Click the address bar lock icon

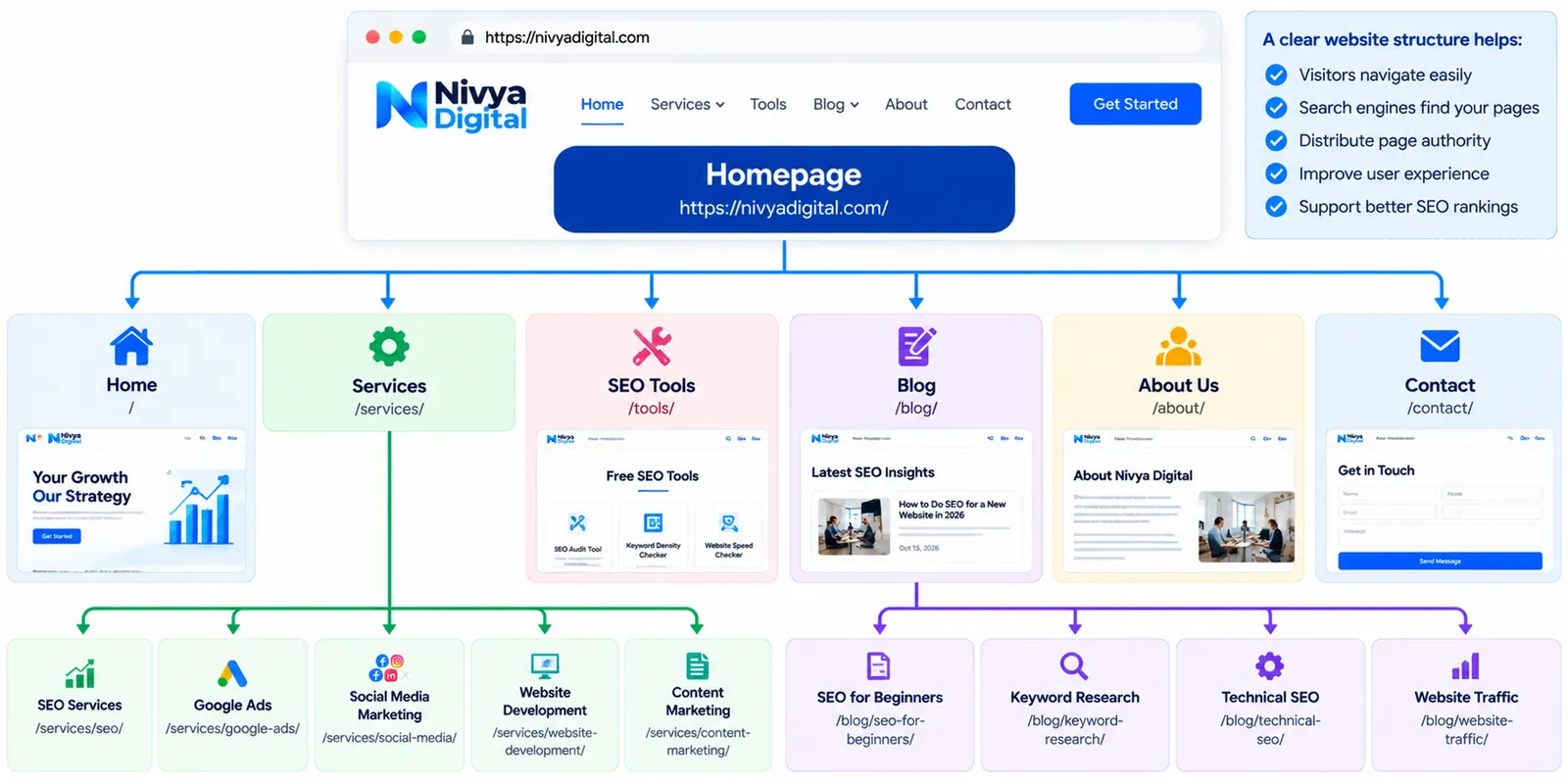(x=467, y=37)
